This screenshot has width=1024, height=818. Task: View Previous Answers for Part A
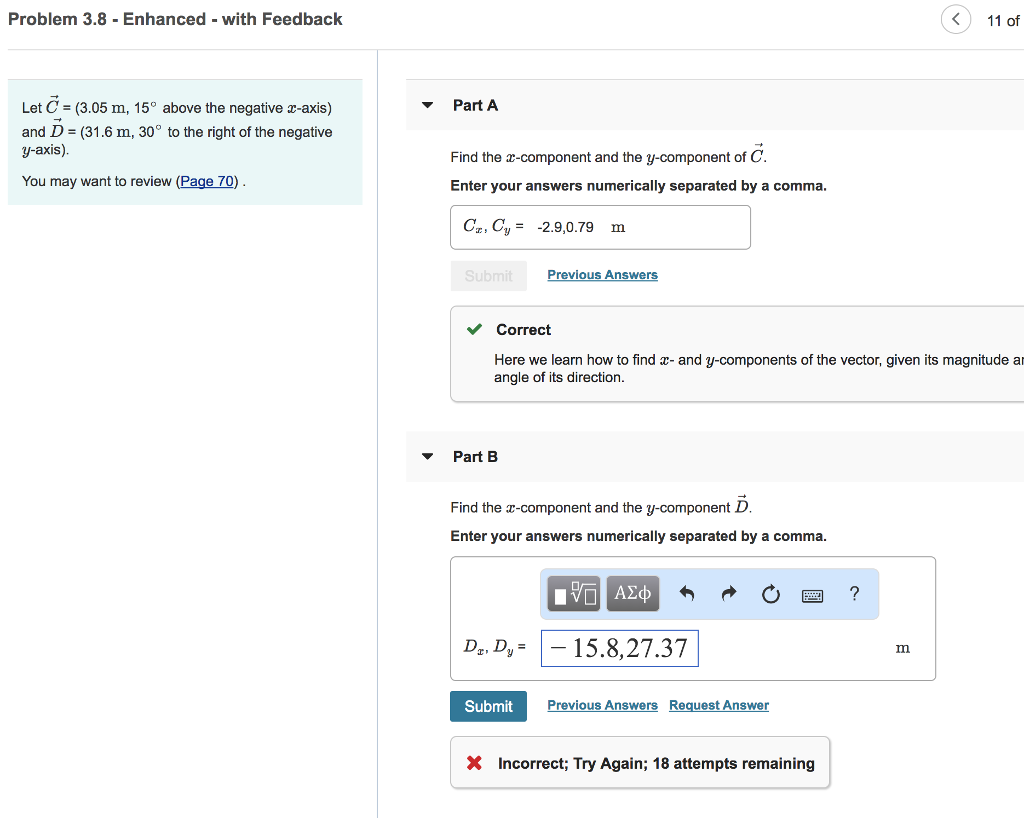[602, 275]
